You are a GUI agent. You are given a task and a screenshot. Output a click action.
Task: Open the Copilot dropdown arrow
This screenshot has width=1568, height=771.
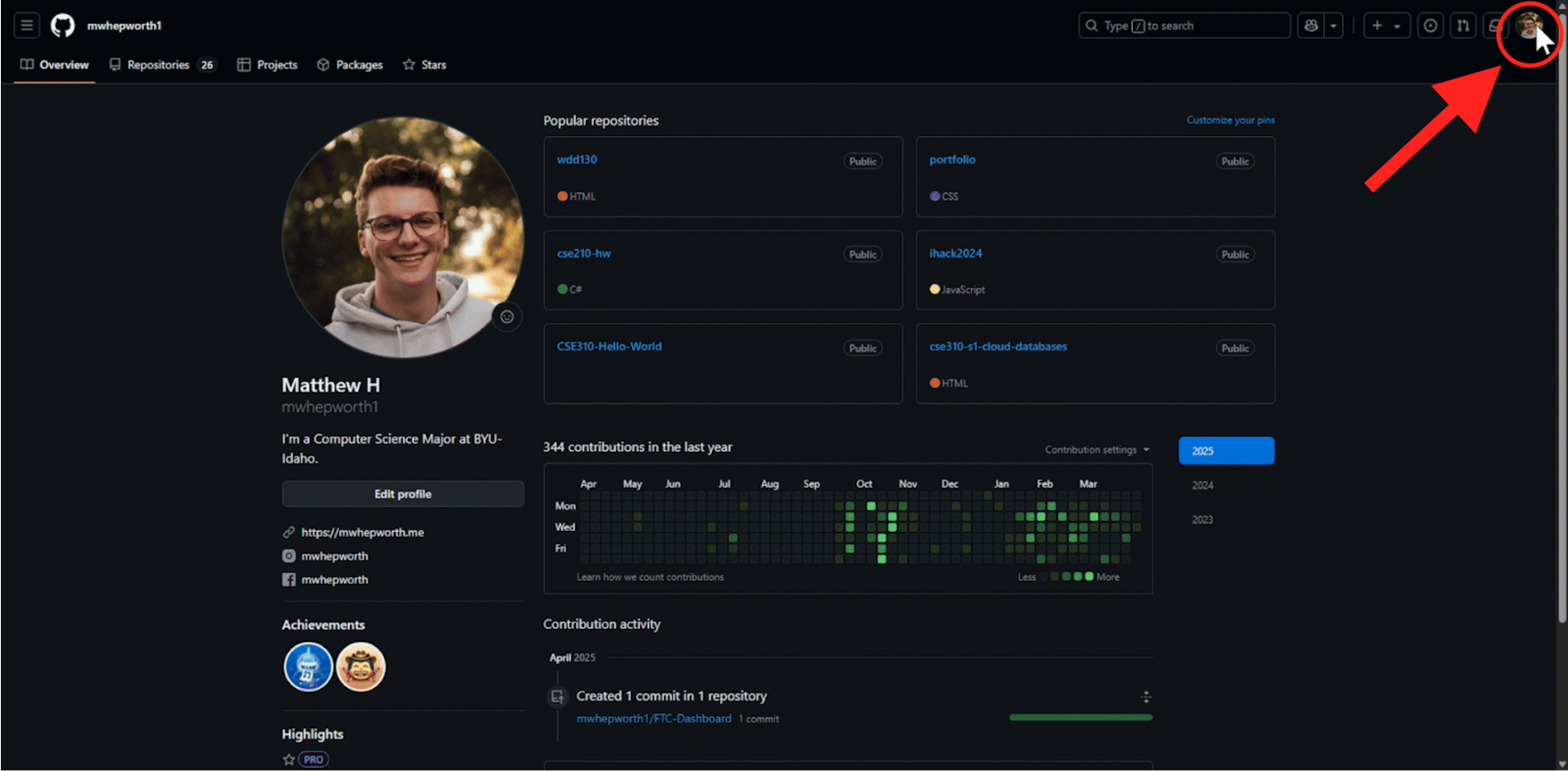click(1334, 25)
